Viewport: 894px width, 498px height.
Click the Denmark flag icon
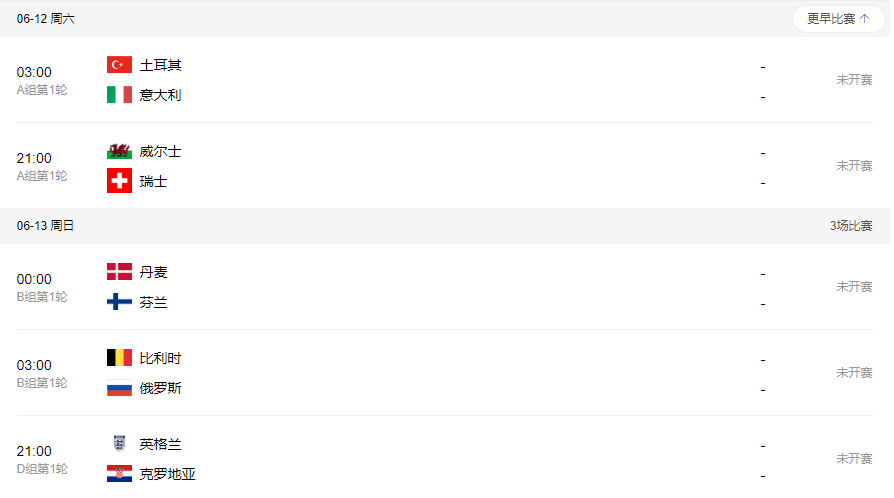point(119,272)
